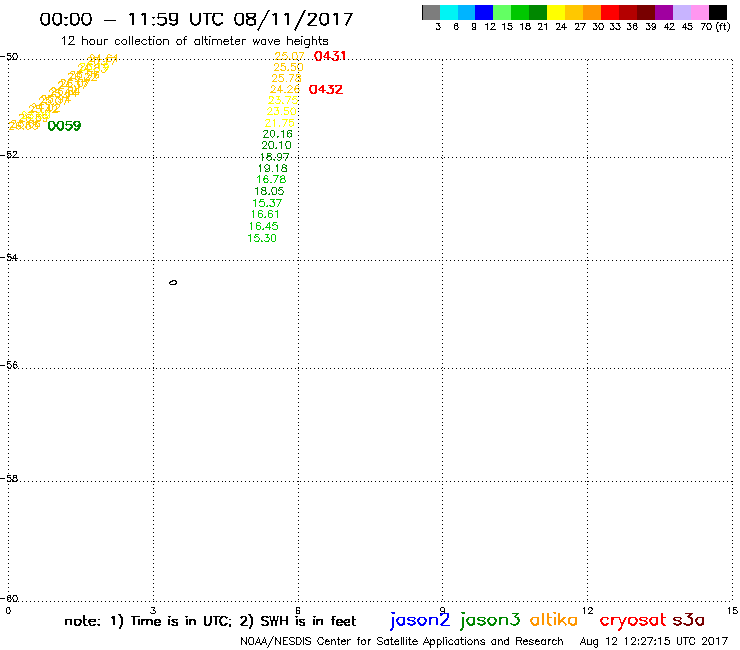Click the latitude label -58

[9, 479]
